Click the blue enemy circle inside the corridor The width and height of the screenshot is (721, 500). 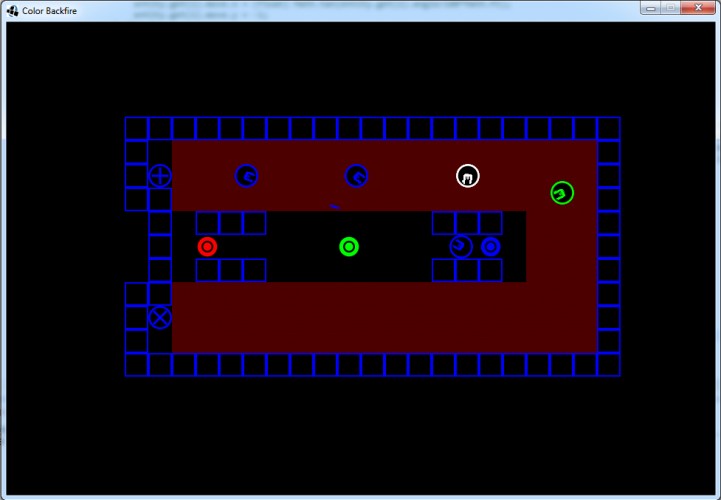(x=461, y=247)
